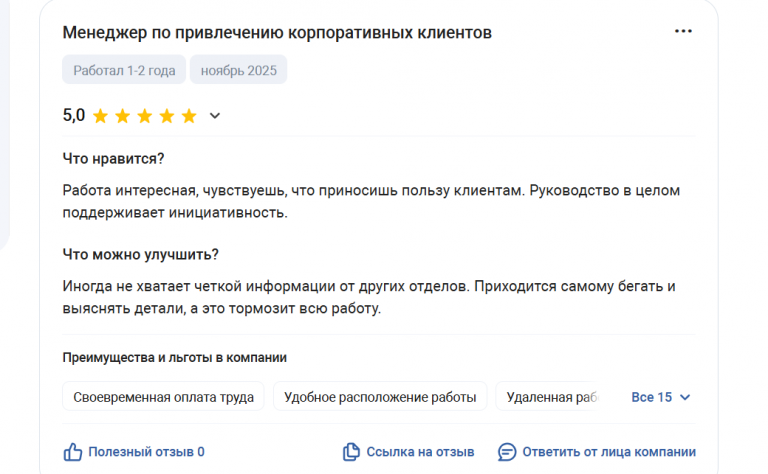Click the chevron next to 'Все 15'
Viewport: 768px width, 474px height.
(x=685, y=397)
